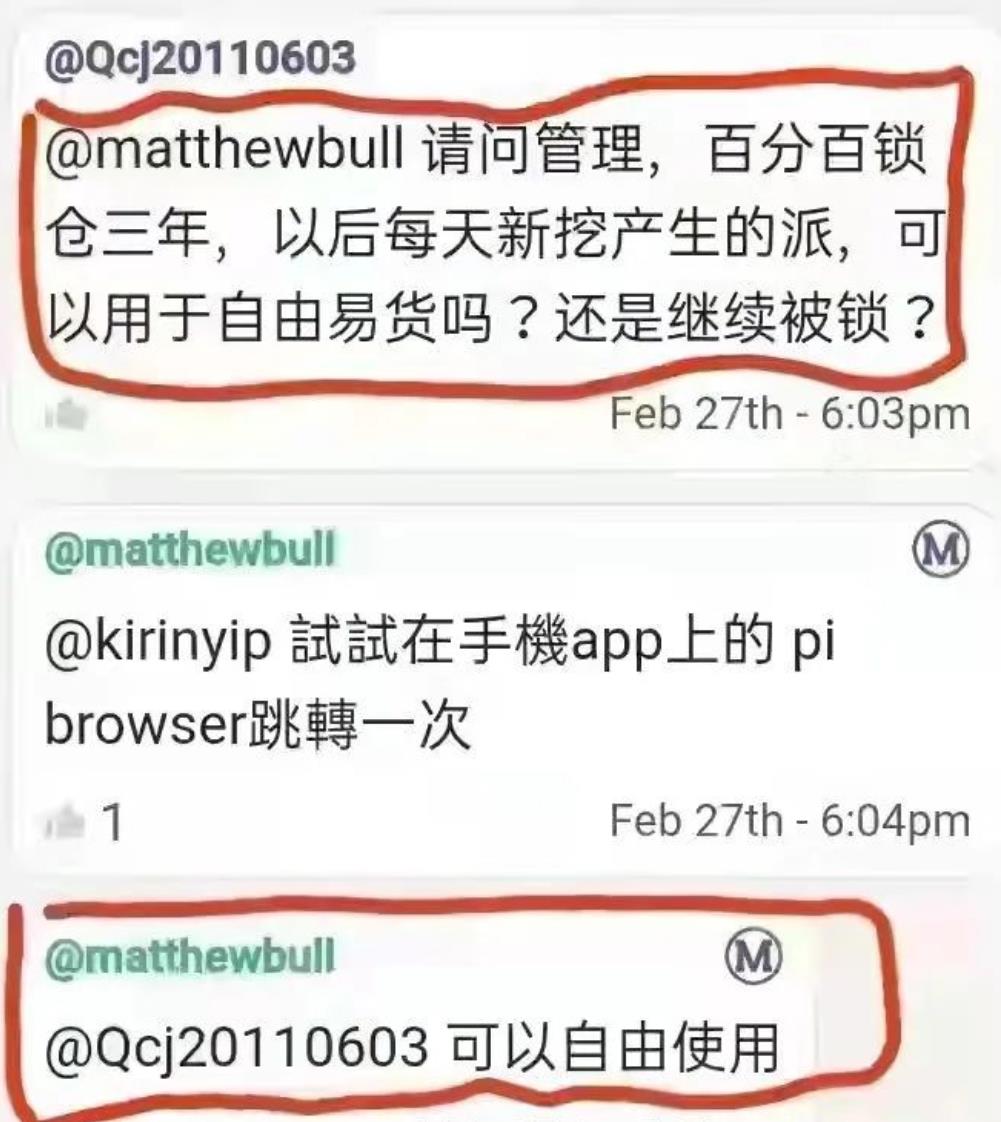The height and width of the screenshot is (1122, 1001).
Task: Open the @Qcj20110603 author profile at the top
Action: coord(200,58)
